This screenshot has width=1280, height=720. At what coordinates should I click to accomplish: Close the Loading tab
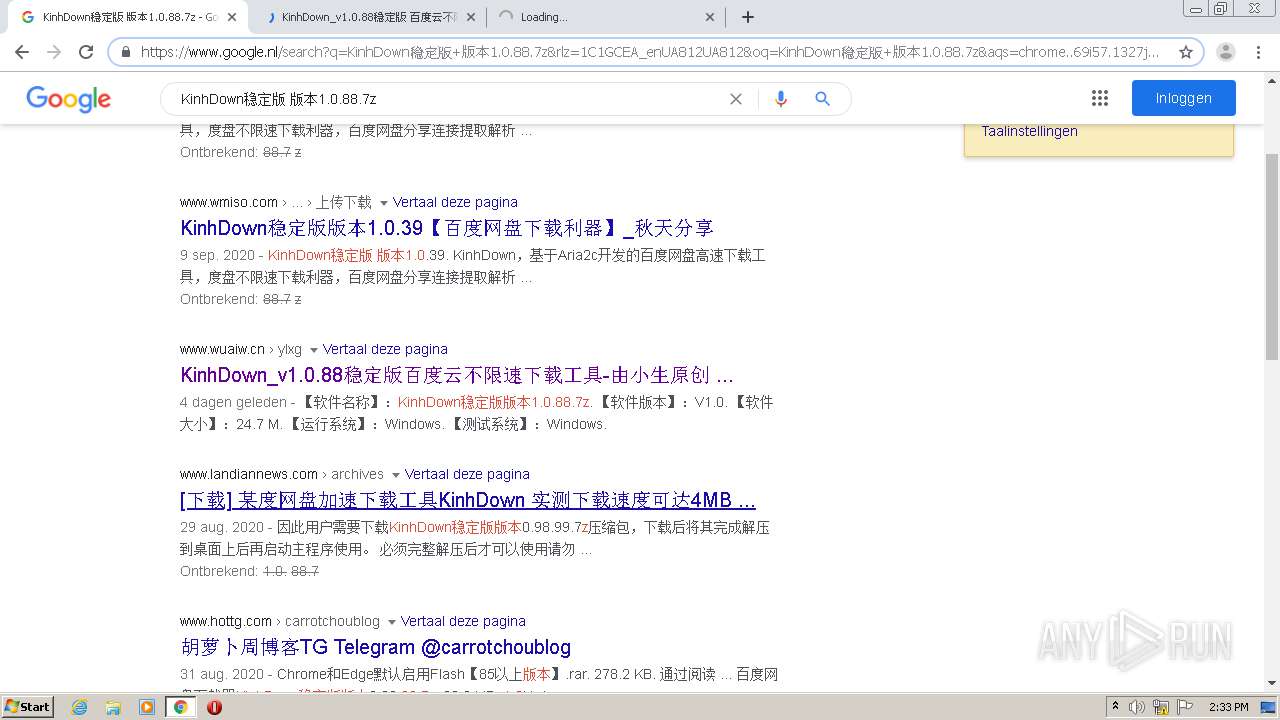pos(710,17)
